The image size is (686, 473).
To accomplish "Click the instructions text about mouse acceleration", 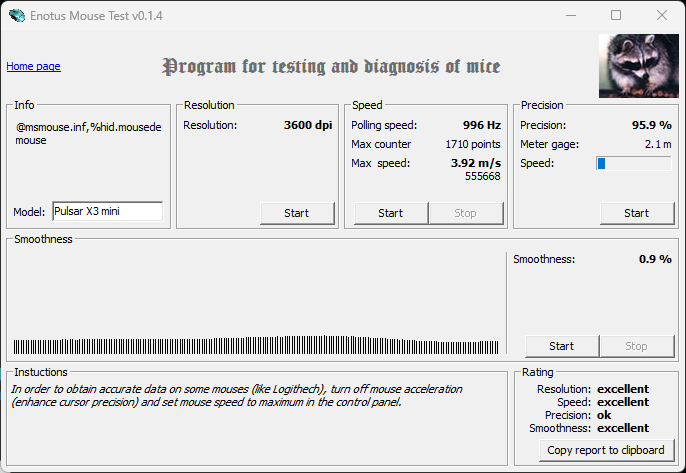I will click(237, 396).
